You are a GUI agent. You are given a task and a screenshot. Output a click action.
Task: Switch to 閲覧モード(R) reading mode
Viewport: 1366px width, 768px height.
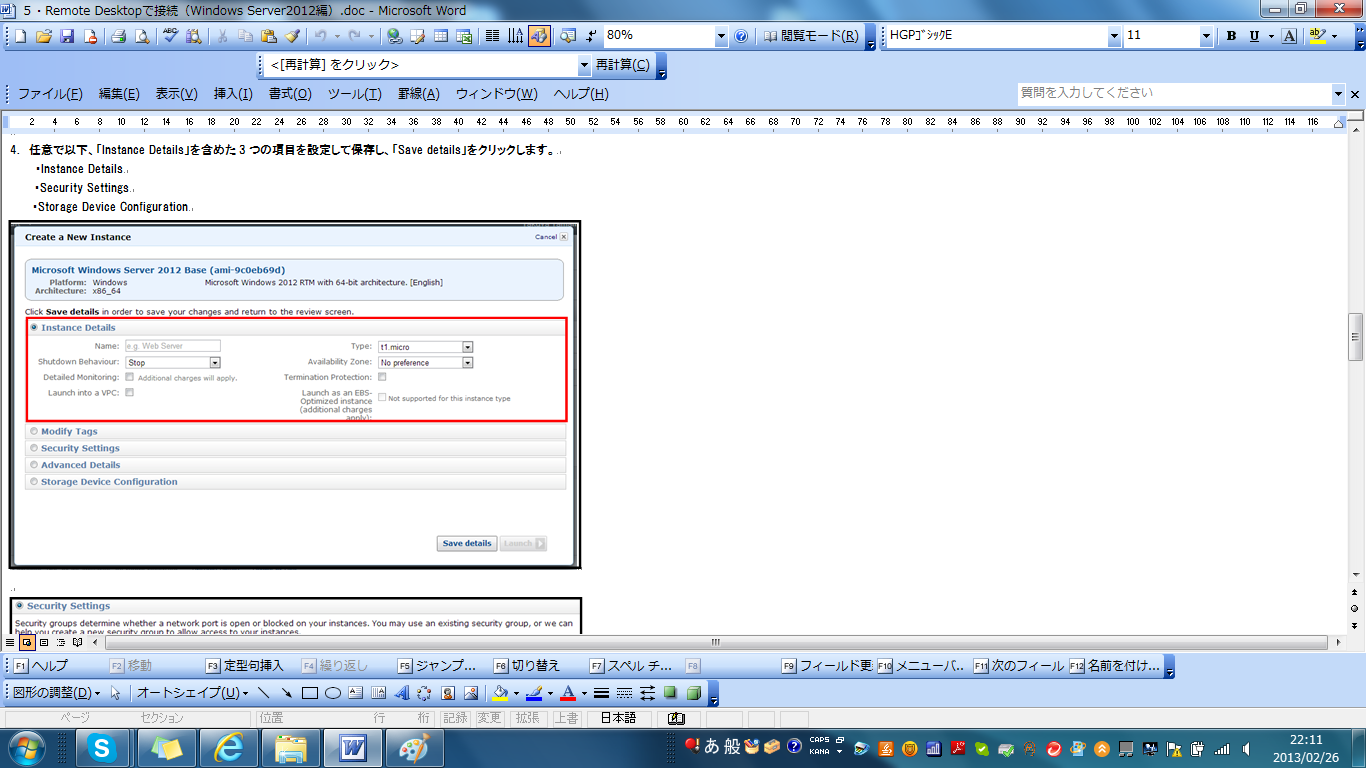[x=811, y=36]
